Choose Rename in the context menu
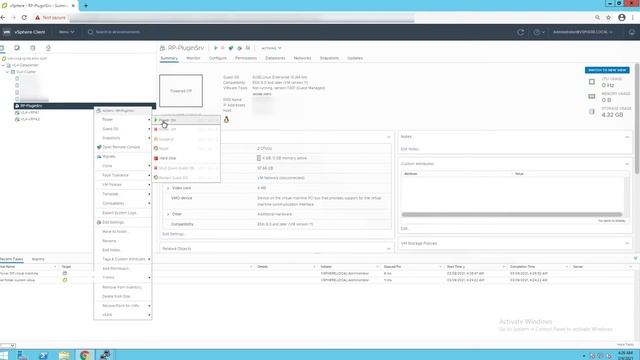 tap(123, 241)
